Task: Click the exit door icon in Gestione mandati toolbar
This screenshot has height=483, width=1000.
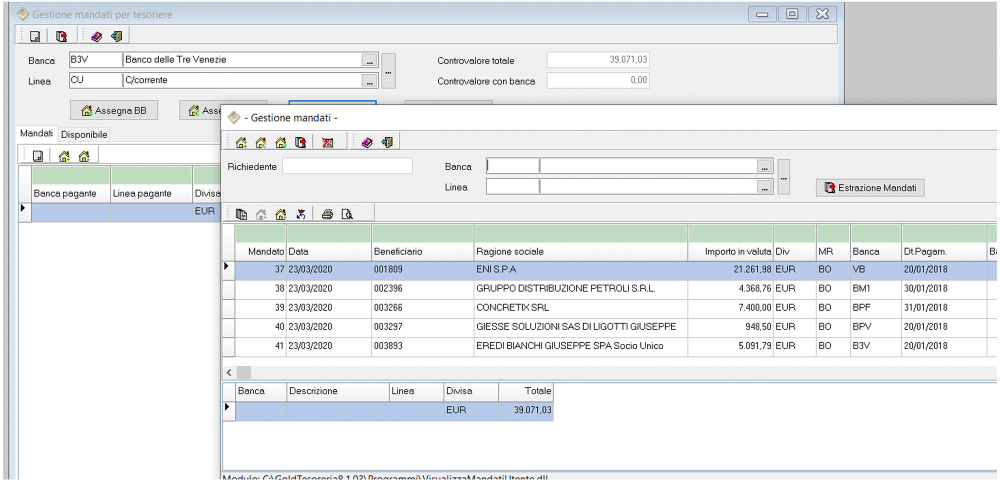Action: click(x=386, y=143)
